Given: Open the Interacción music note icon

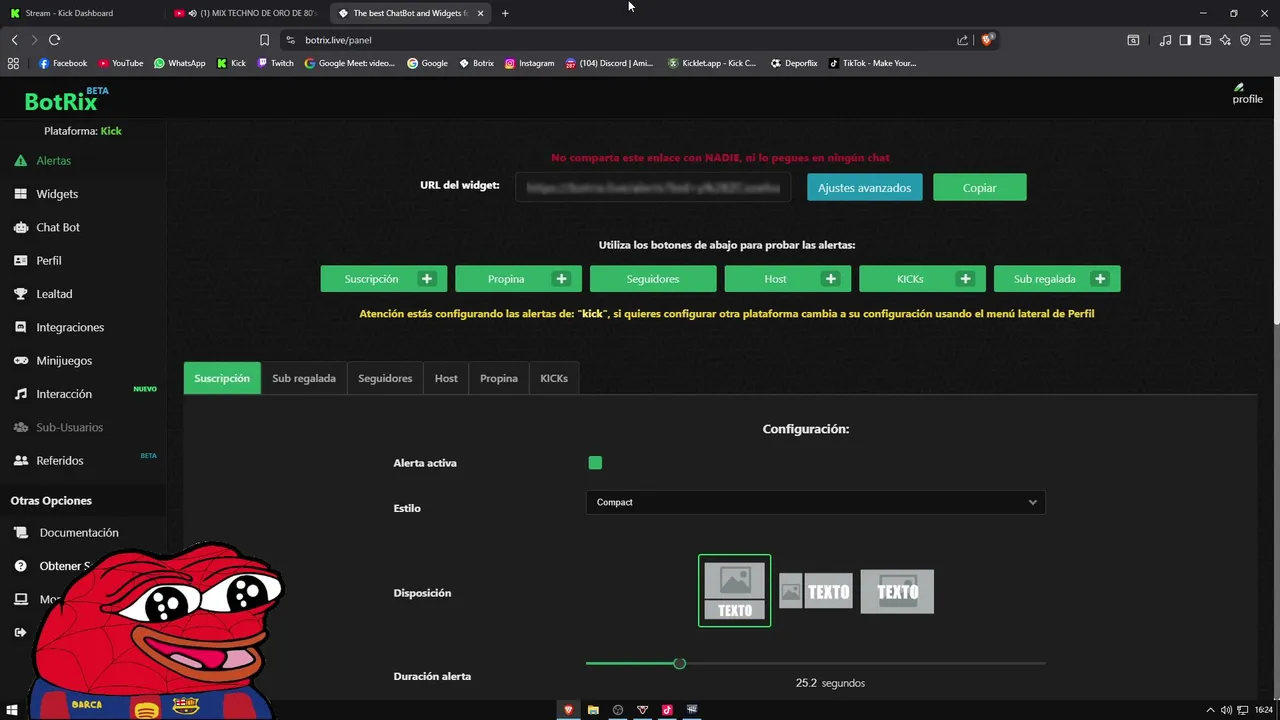Looking at the screenshot, I should click(x=20, y=394).
